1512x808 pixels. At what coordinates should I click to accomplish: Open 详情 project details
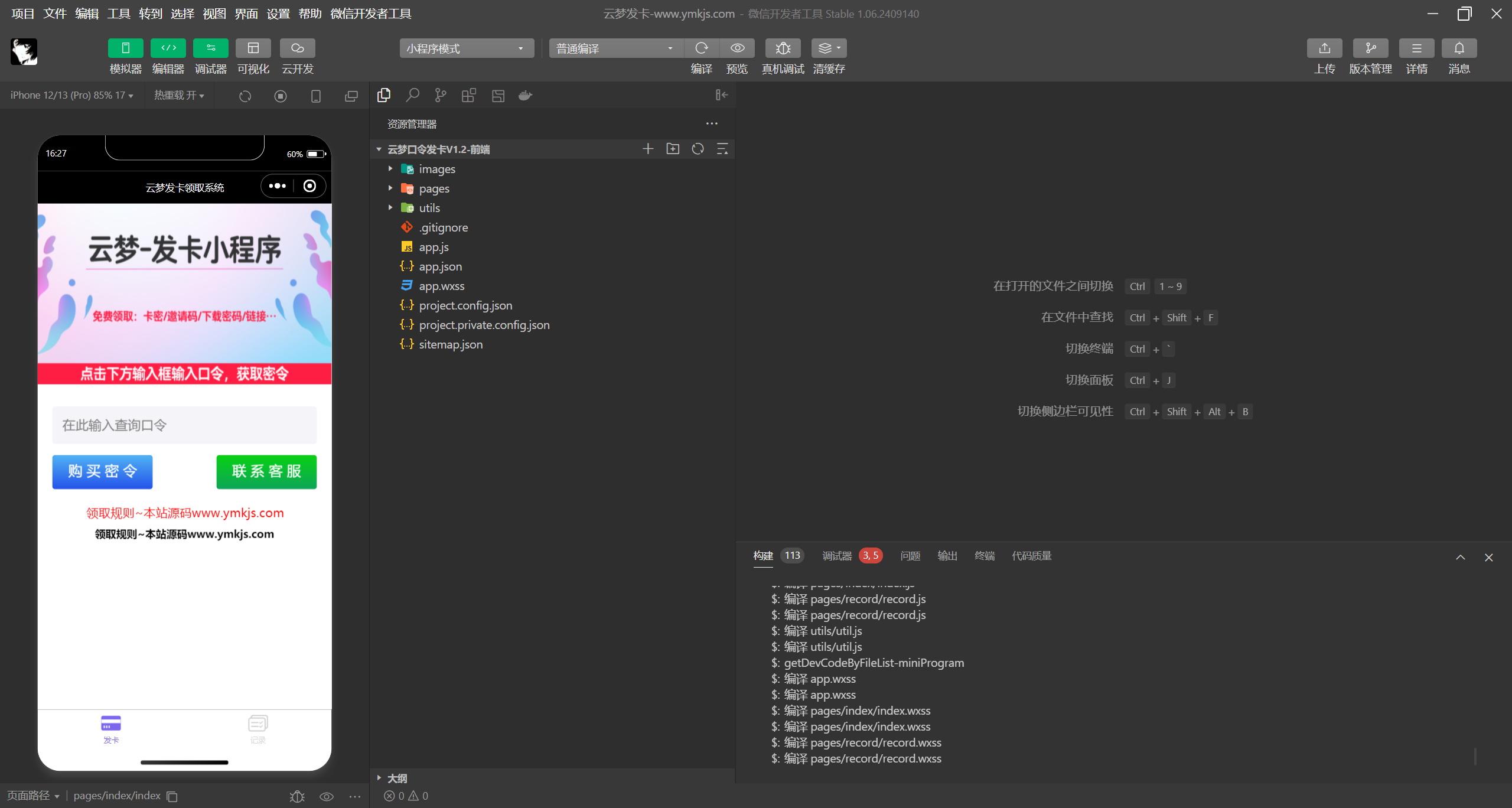1417,48
